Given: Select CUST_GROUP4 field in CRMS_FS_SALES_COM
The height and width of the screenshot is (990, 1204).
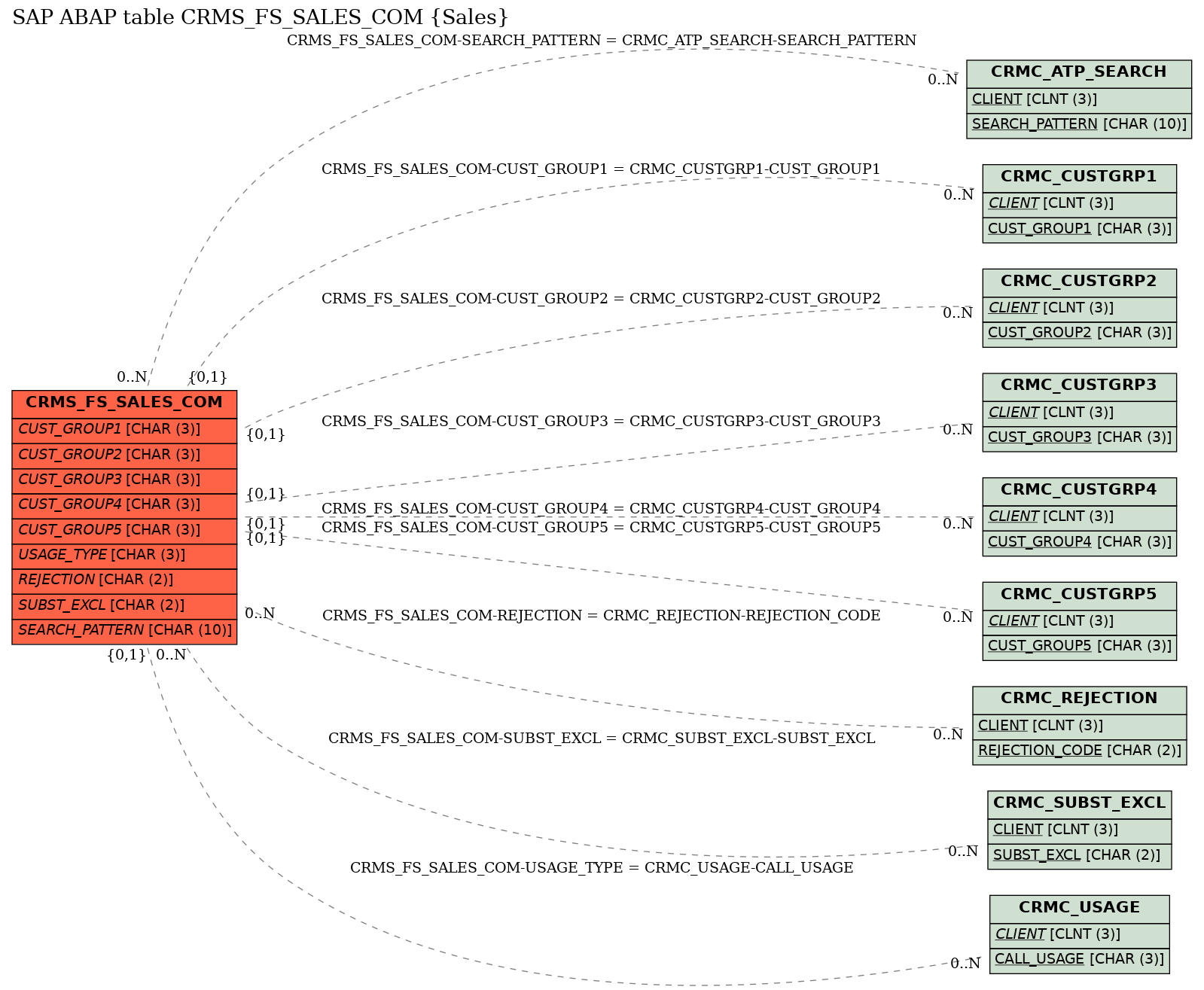Looking at the screenshot, I should (124, 505).
